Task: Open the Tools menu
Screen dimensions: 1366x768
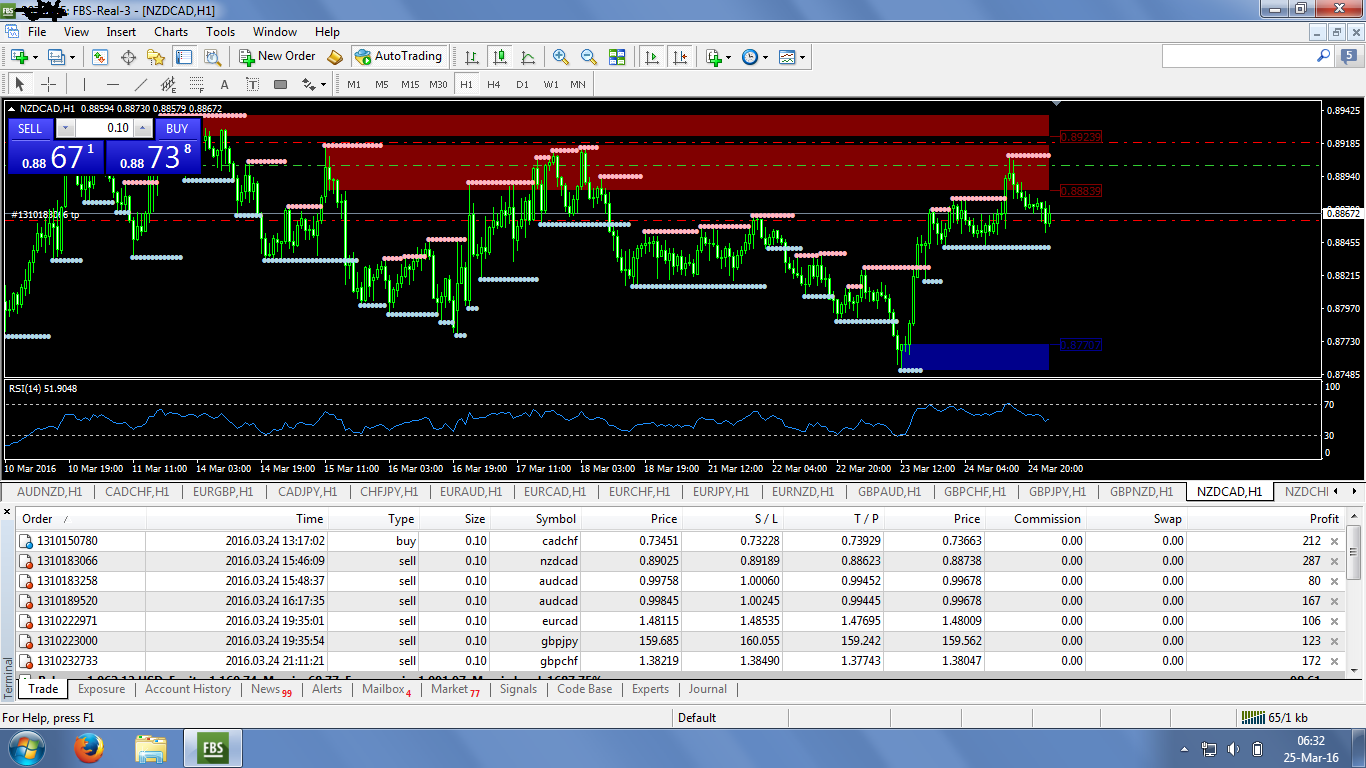Action: point(221,32)
